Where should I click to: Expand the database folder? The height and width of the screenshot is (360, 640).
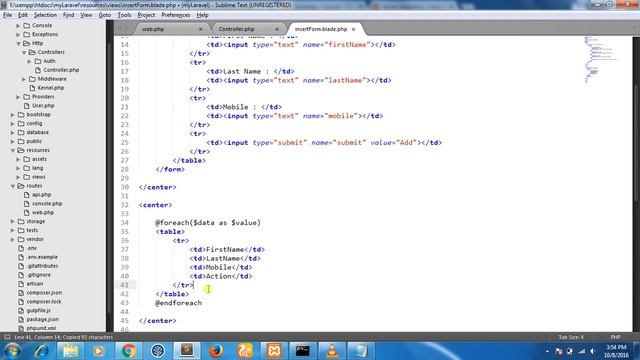(12, 132)
